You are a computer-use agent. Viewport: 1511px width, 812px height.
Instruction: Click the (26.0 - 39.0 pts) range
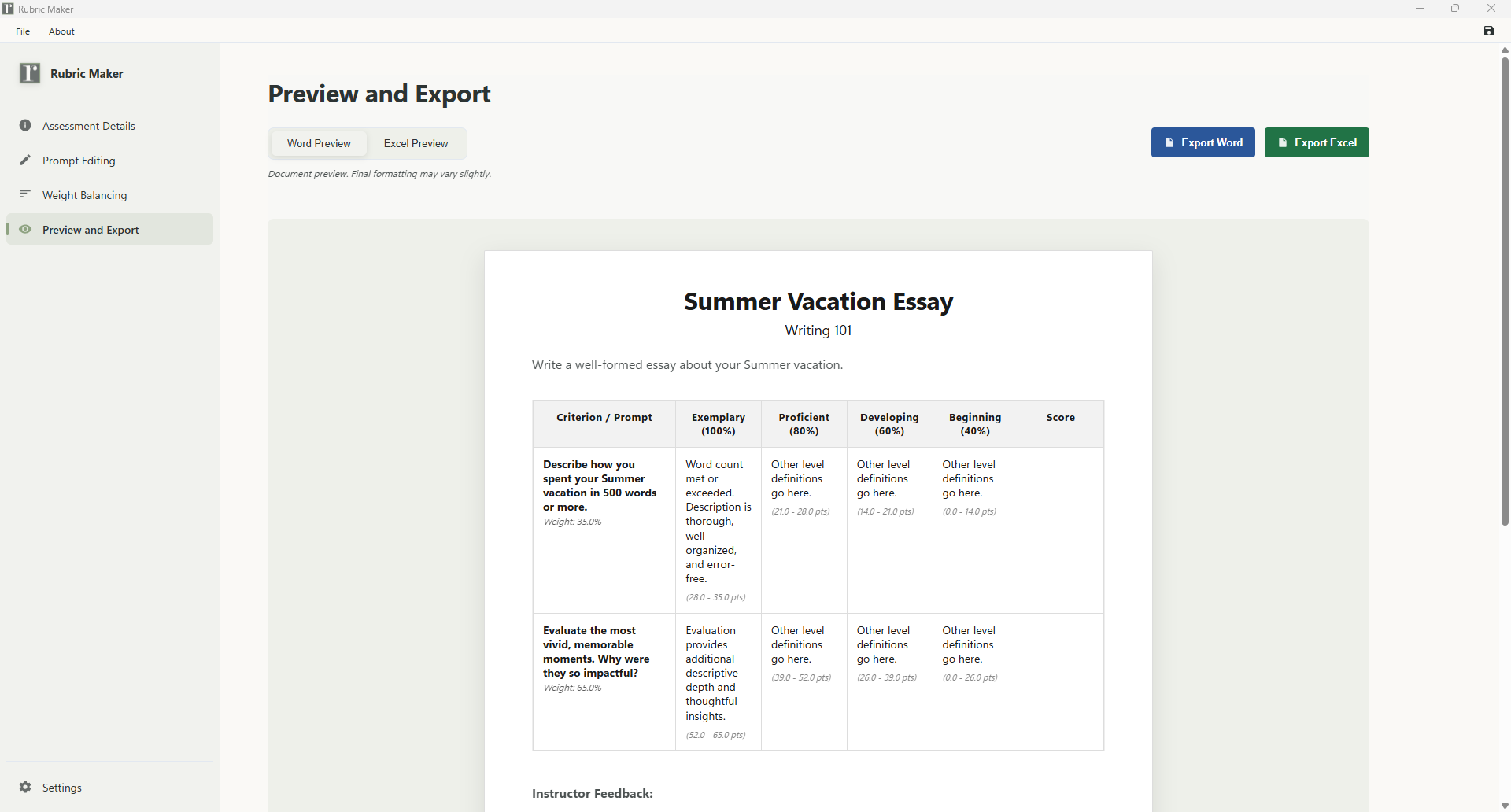point(887,677)
